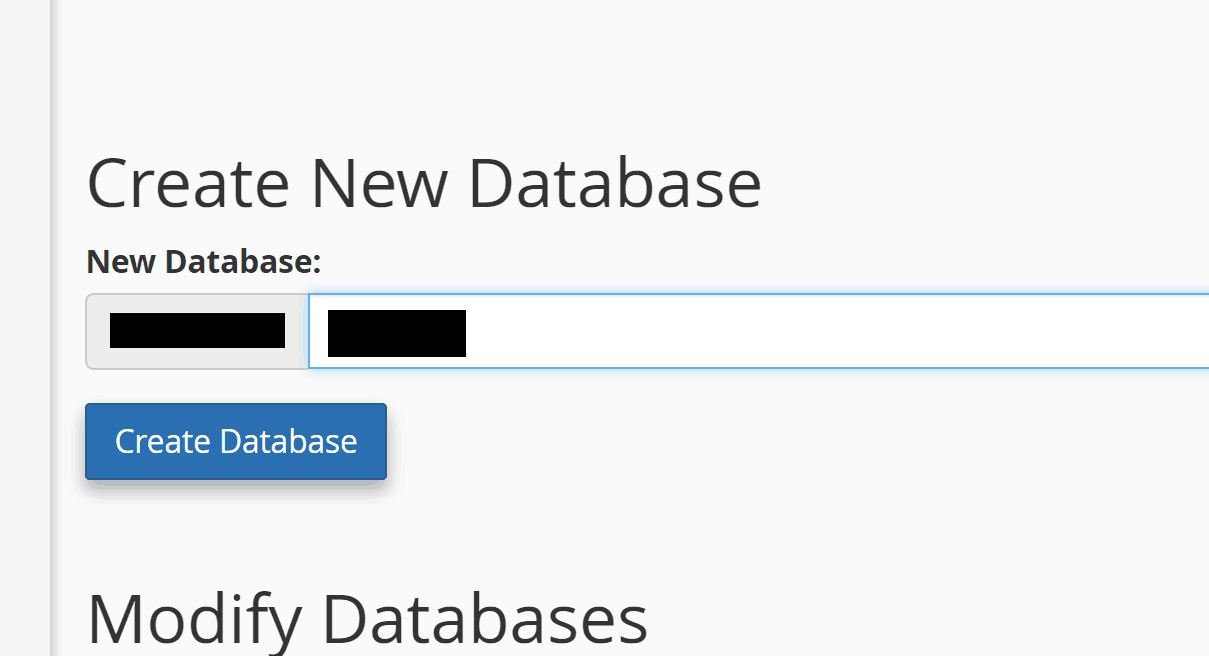The height and width of the screenshot is (656, 1209).
Task: Click the "Create New Database" heading
Action: 424,183
